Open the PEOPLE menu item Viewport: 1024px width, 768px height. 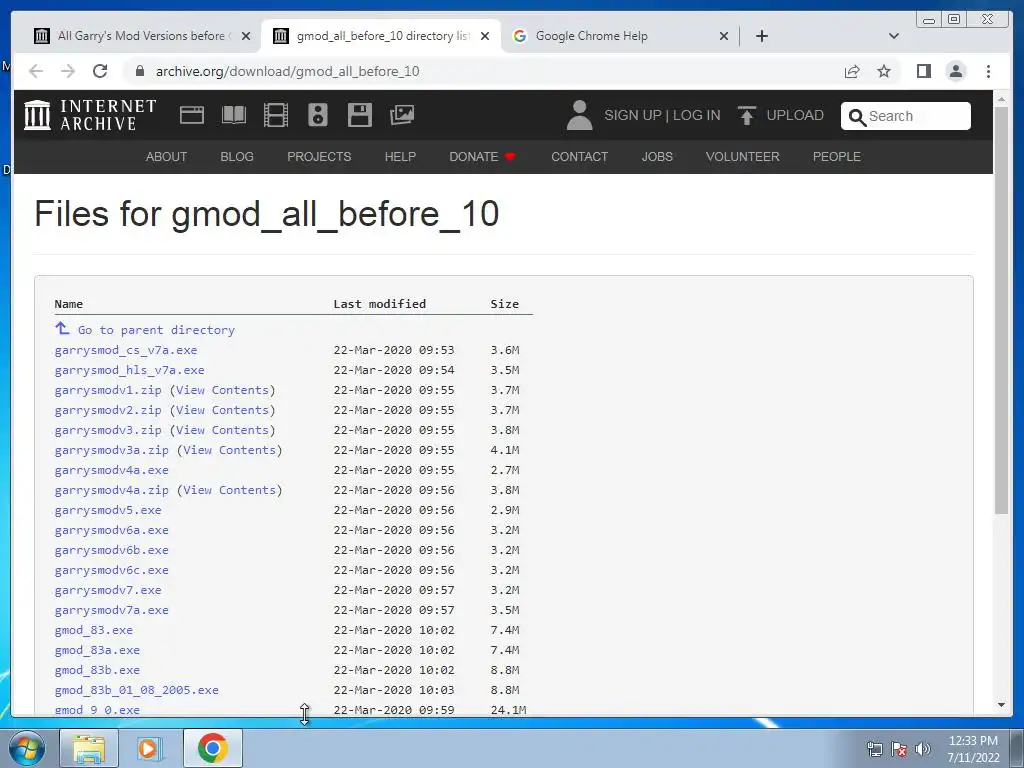pyautogui.click(x=837, y=157)
